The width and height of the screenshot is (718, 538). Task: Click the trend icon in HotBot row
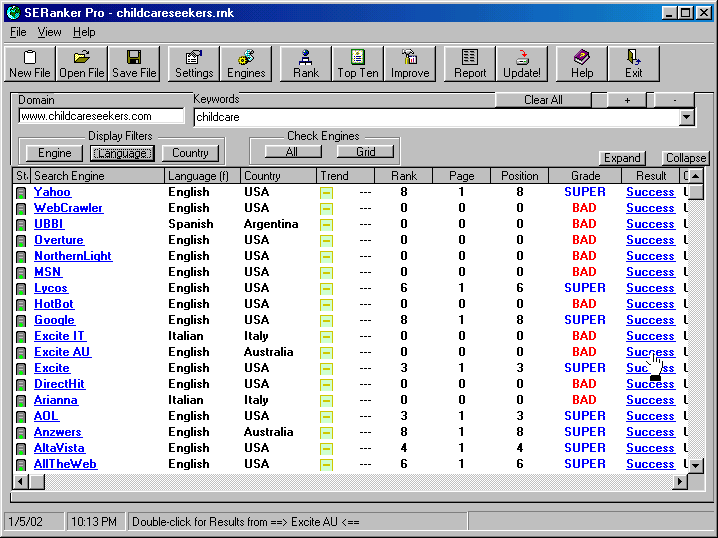pyautogui.click(x=326, y=305)
